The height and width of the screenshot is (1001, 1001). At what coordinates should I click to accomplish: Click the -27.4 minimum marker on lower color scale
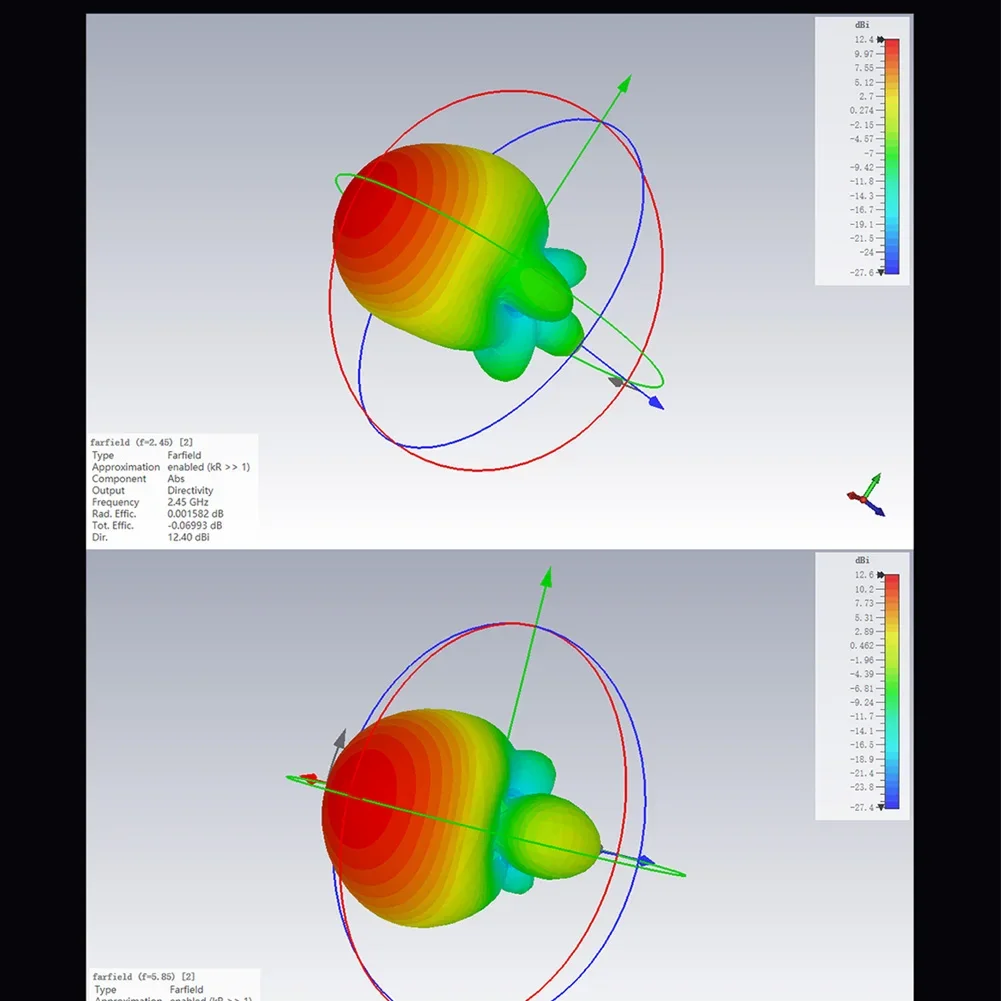click(881, 808)
